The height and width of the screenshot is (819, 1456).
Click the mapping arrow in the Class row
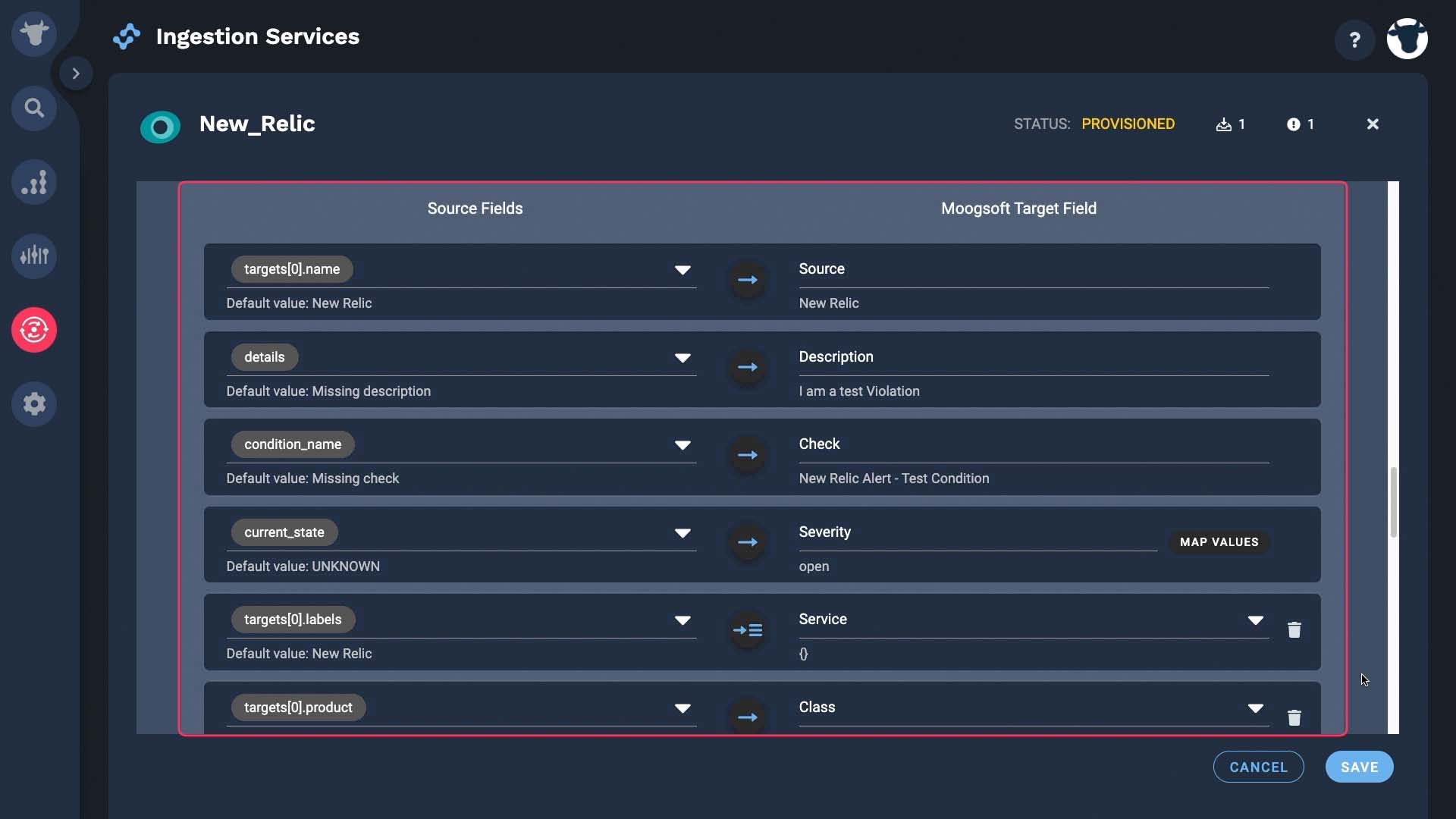[748, 717]
